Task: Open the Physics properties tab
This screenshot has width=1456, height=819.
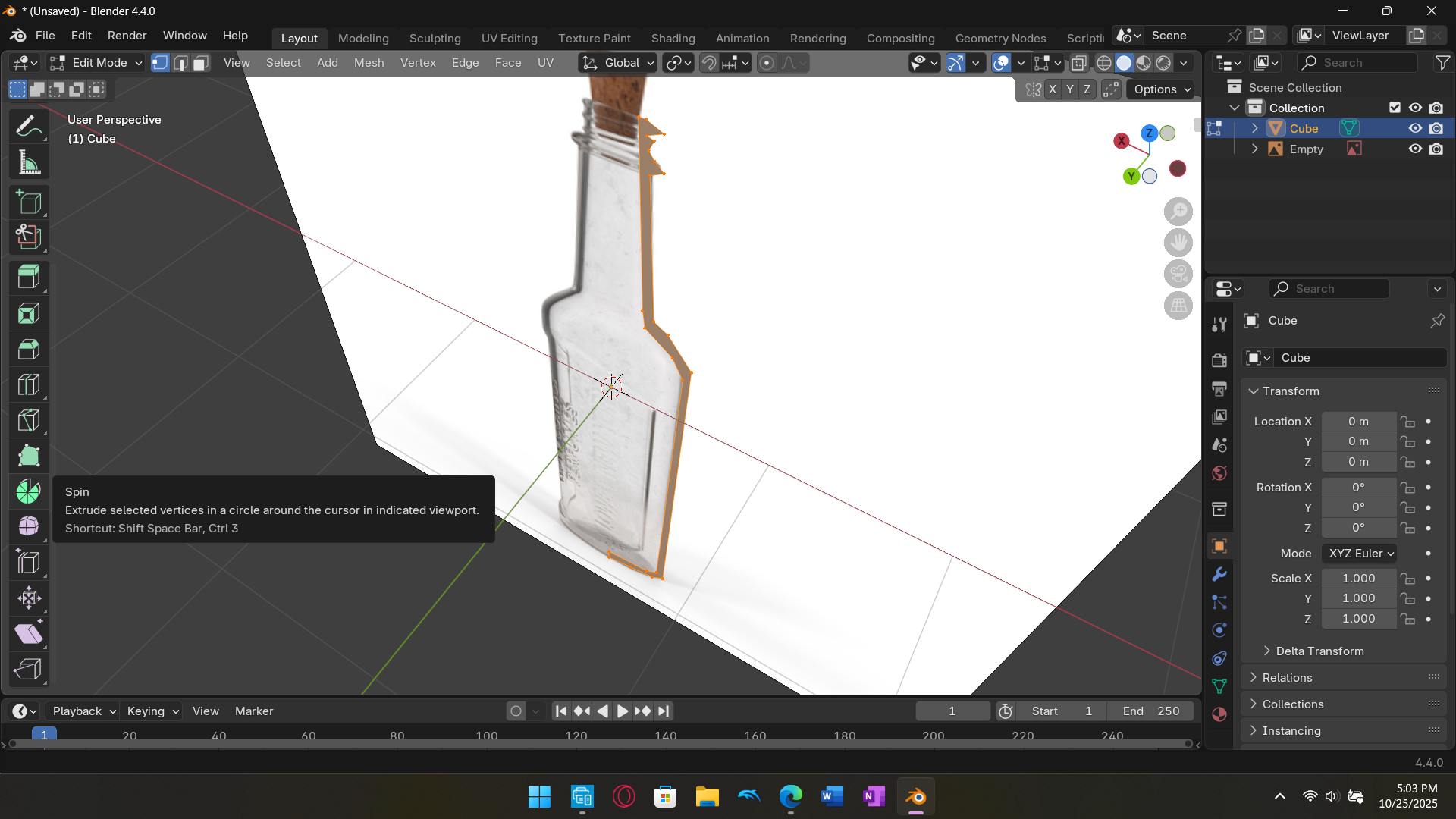Action: click(x=1219, y=630)
